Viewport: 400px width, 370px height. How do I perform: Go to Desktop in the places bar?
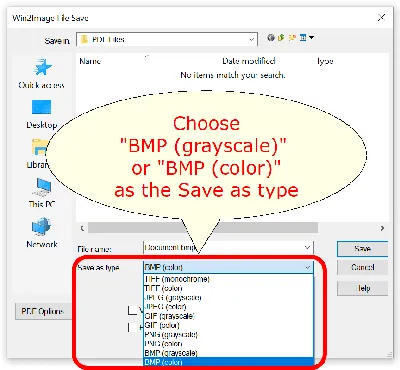pyautogui.click(x=42, y=114)
